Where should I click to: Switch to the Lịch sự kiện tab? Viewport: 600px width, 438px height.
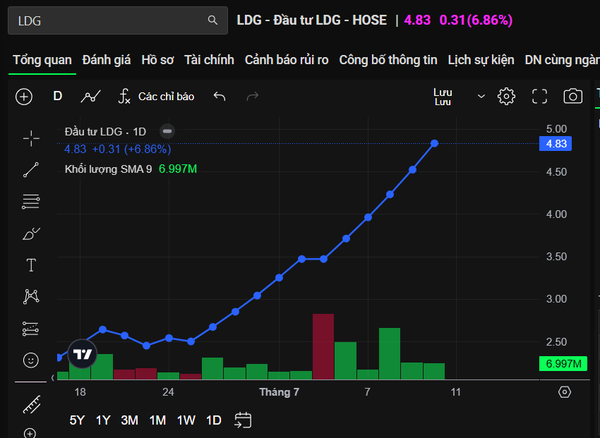click(481, 60)
